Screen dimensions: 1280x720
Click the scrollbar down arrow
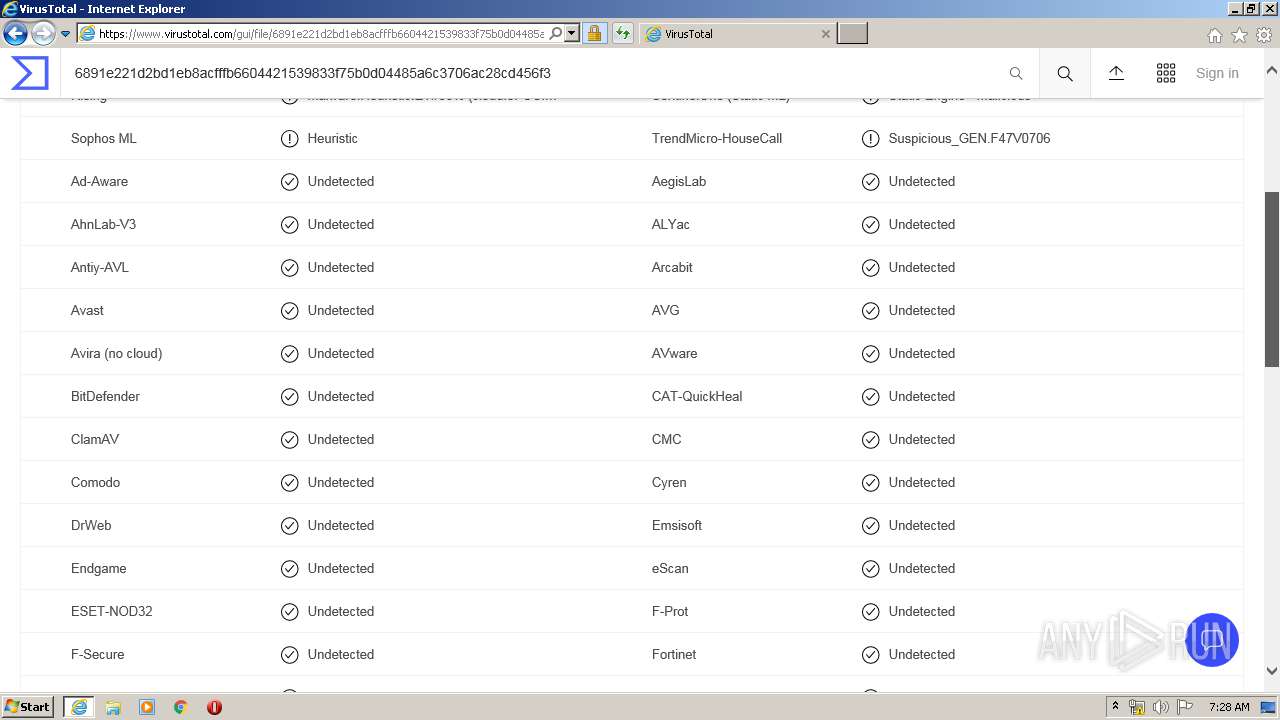pyautogui.click(x=1272, y=671)
